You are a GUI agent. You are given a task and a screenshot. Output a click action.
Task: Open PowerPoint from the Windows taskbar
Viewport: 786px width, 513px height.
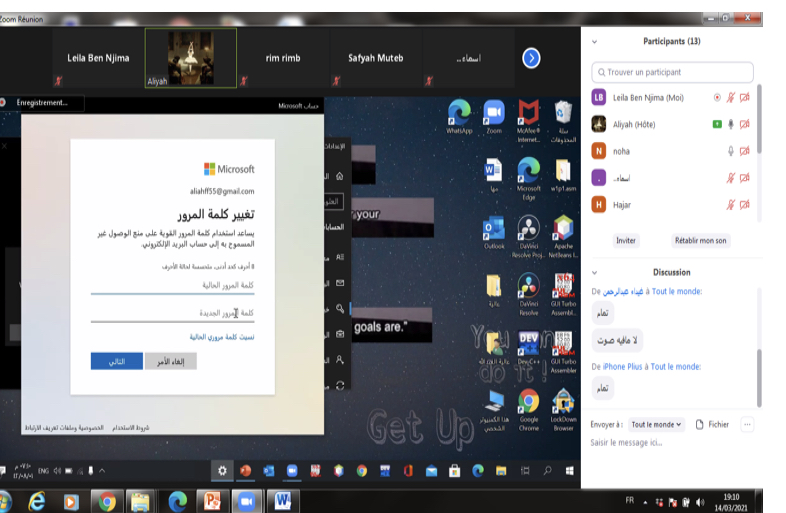[215, 500]
